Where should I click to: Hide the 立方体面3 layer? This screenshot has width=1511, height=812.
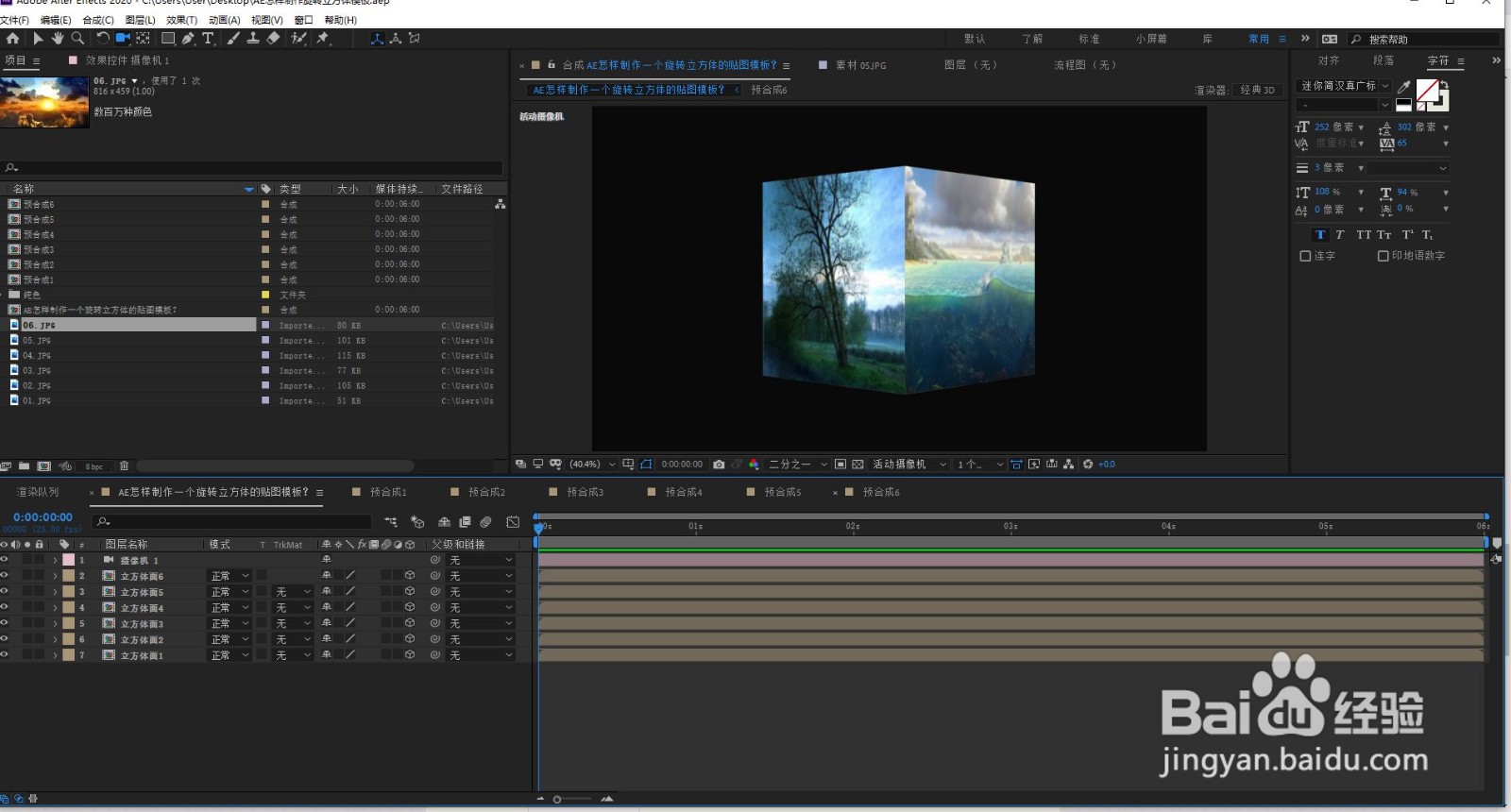coord(4,623)
